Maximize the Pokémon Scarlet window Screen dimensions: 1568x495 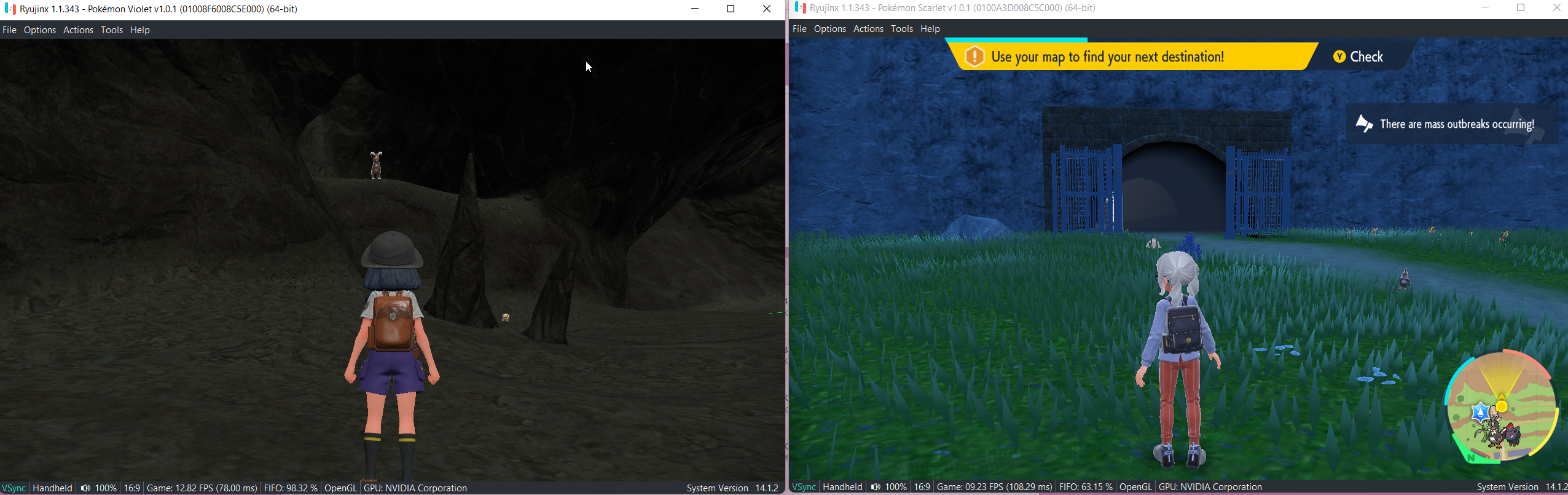coord(1521,8)
